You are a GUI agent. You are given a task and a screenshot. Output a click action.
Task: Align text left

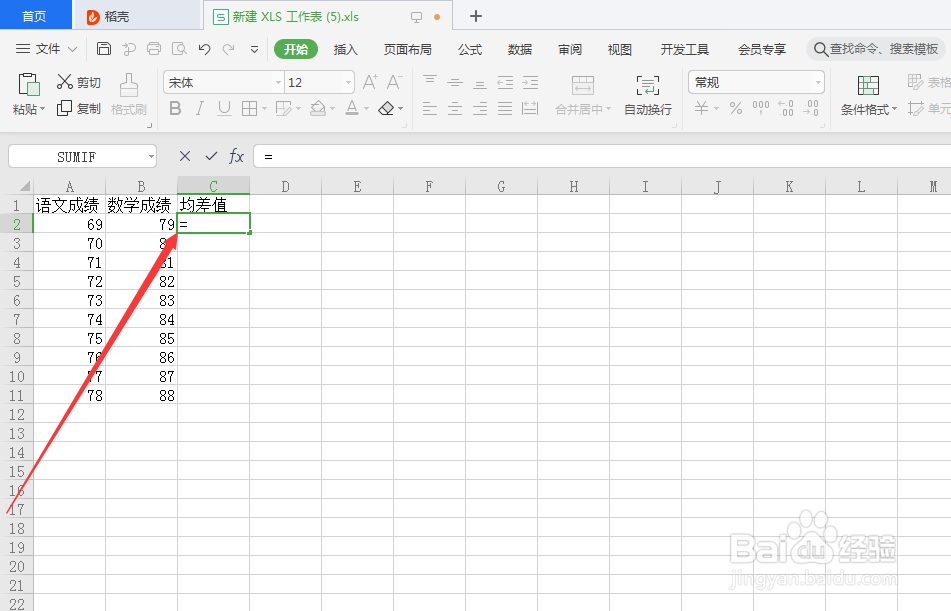pos(430,109)
